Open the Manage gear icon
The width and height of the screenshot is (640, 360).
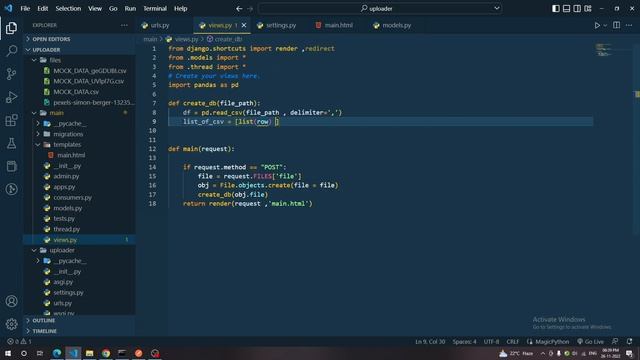(x=11, y=324)
